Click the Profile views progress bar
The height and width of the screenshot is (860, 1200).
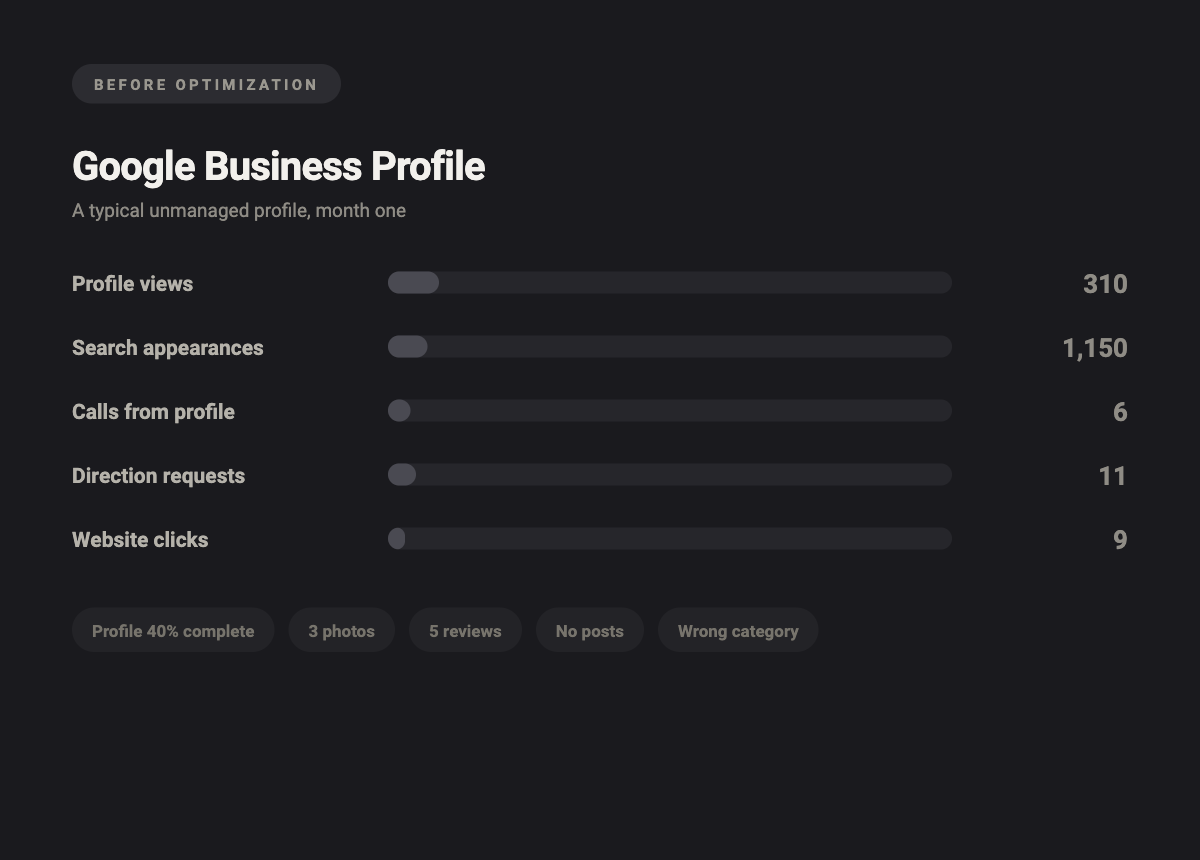670,283
